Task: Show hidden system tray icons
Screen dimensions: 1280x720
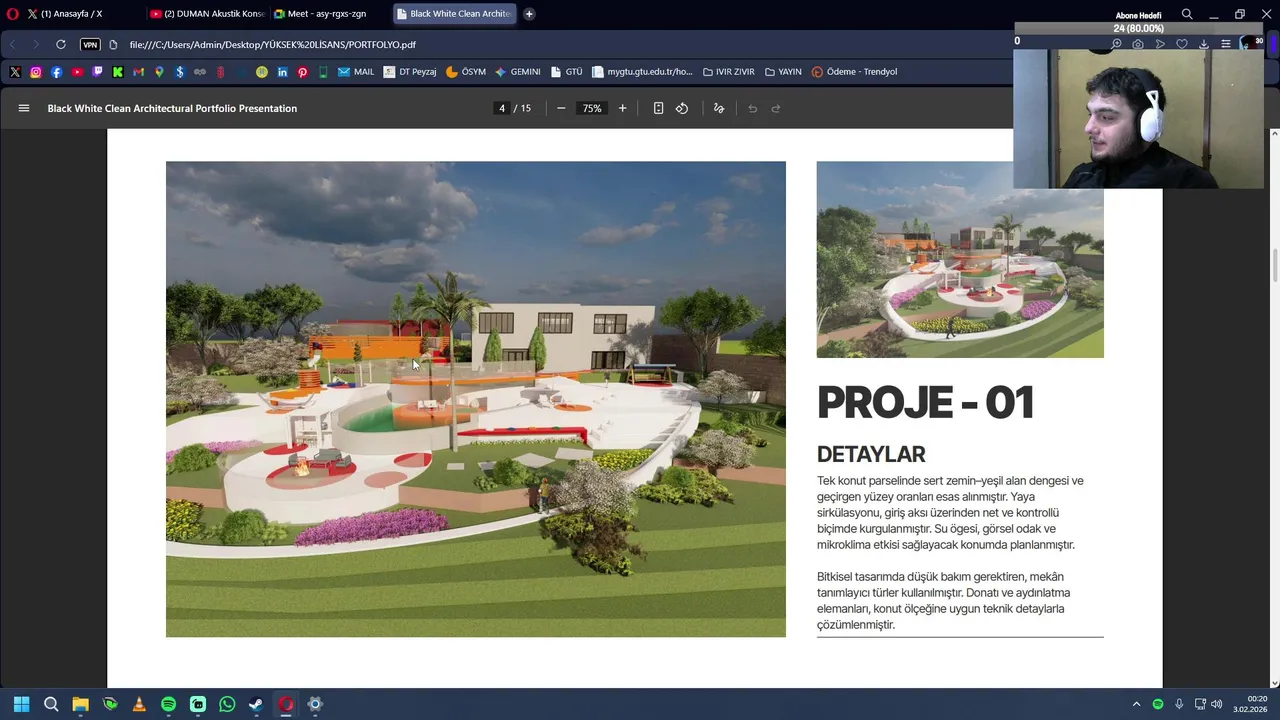Action: 1136,704
